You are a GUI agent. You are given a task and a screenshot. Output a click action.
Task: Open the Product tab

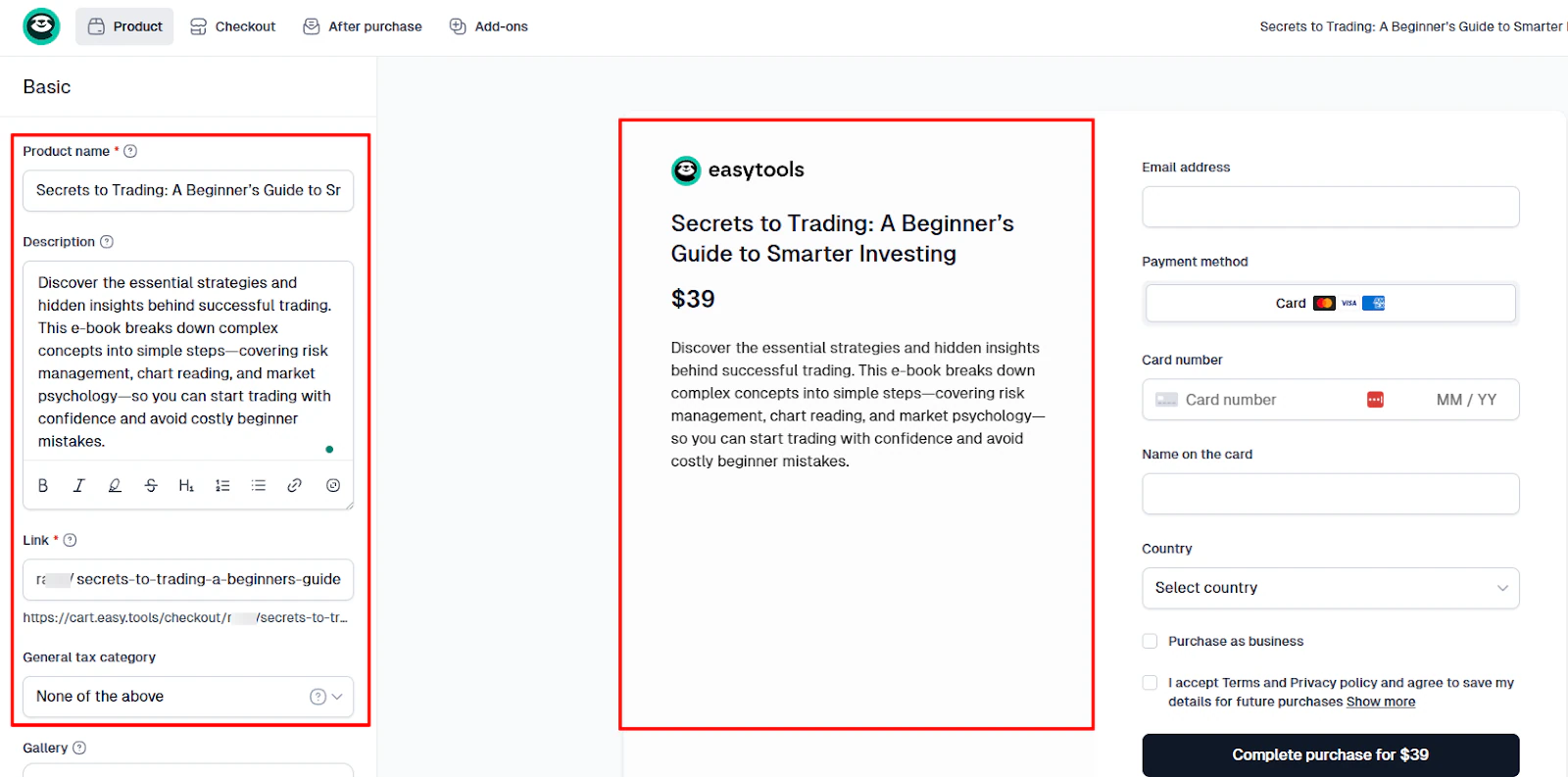coord(124,26)
